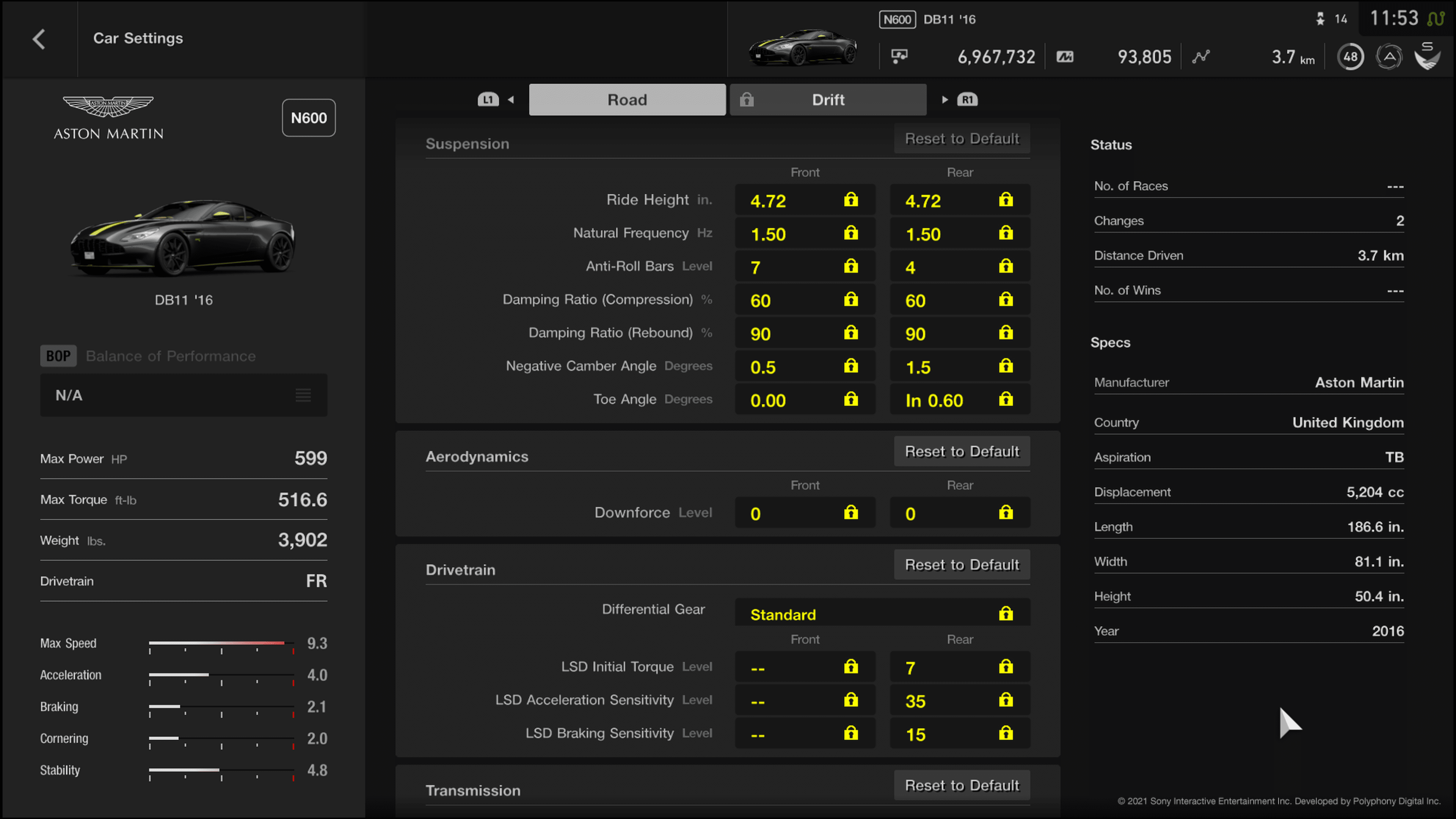Image resolution: width=1456 pixels, height=819 pixels.
Task: Open rear LSD Acceleration Sensitivity value 35
Action: [x=960, y=701]
